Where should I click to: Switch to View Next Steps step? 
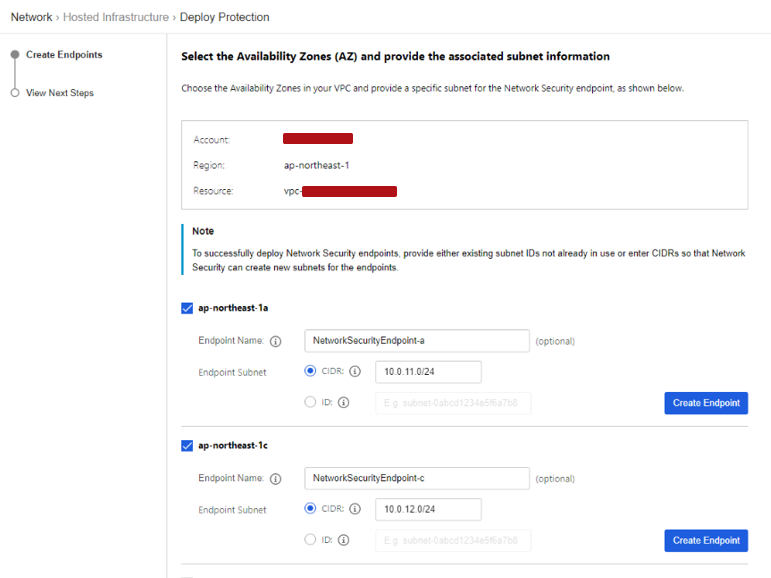tap(60, 93)
